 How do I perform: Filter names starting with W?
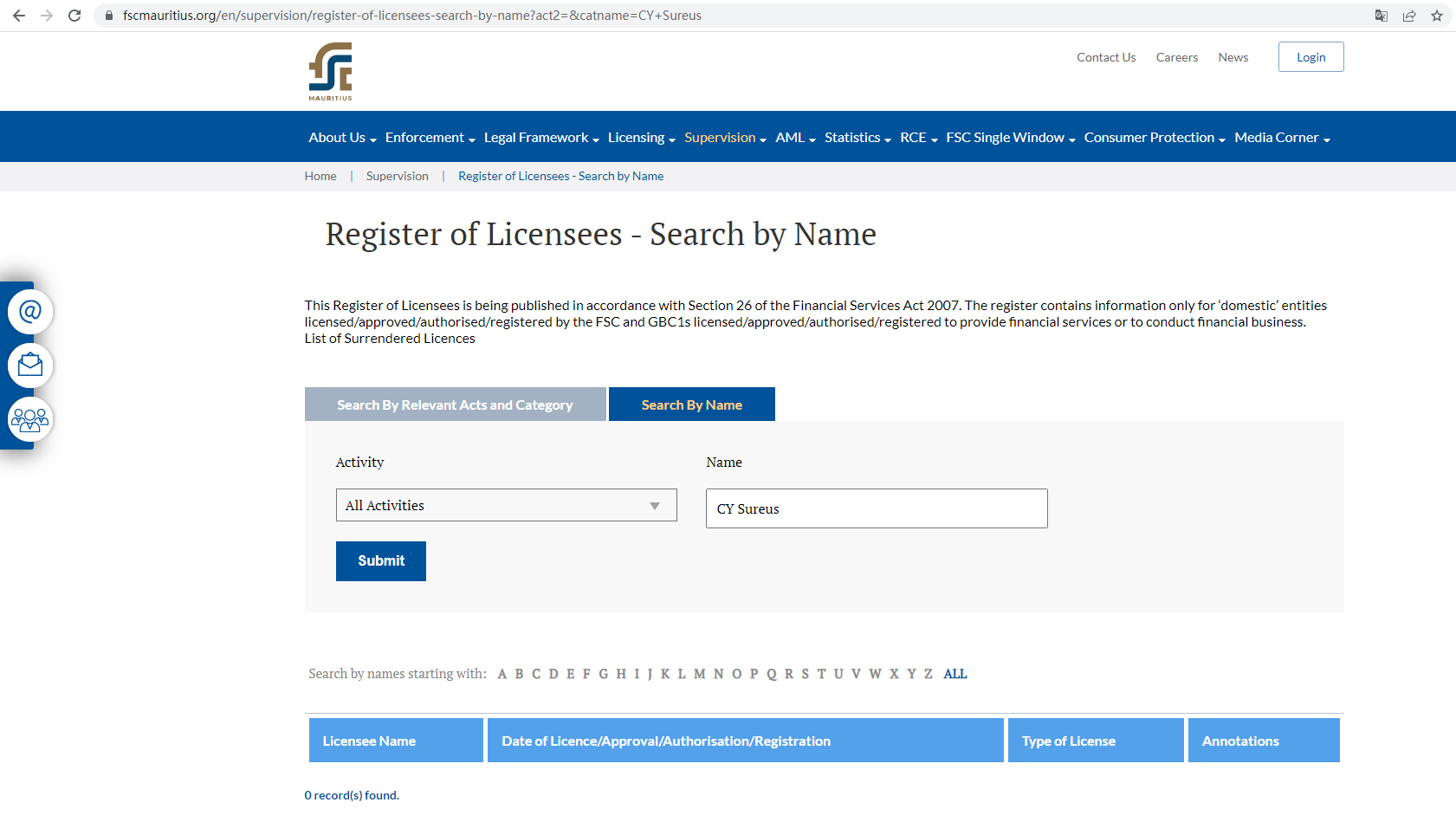pyautogui.click(x=876, y=674)
